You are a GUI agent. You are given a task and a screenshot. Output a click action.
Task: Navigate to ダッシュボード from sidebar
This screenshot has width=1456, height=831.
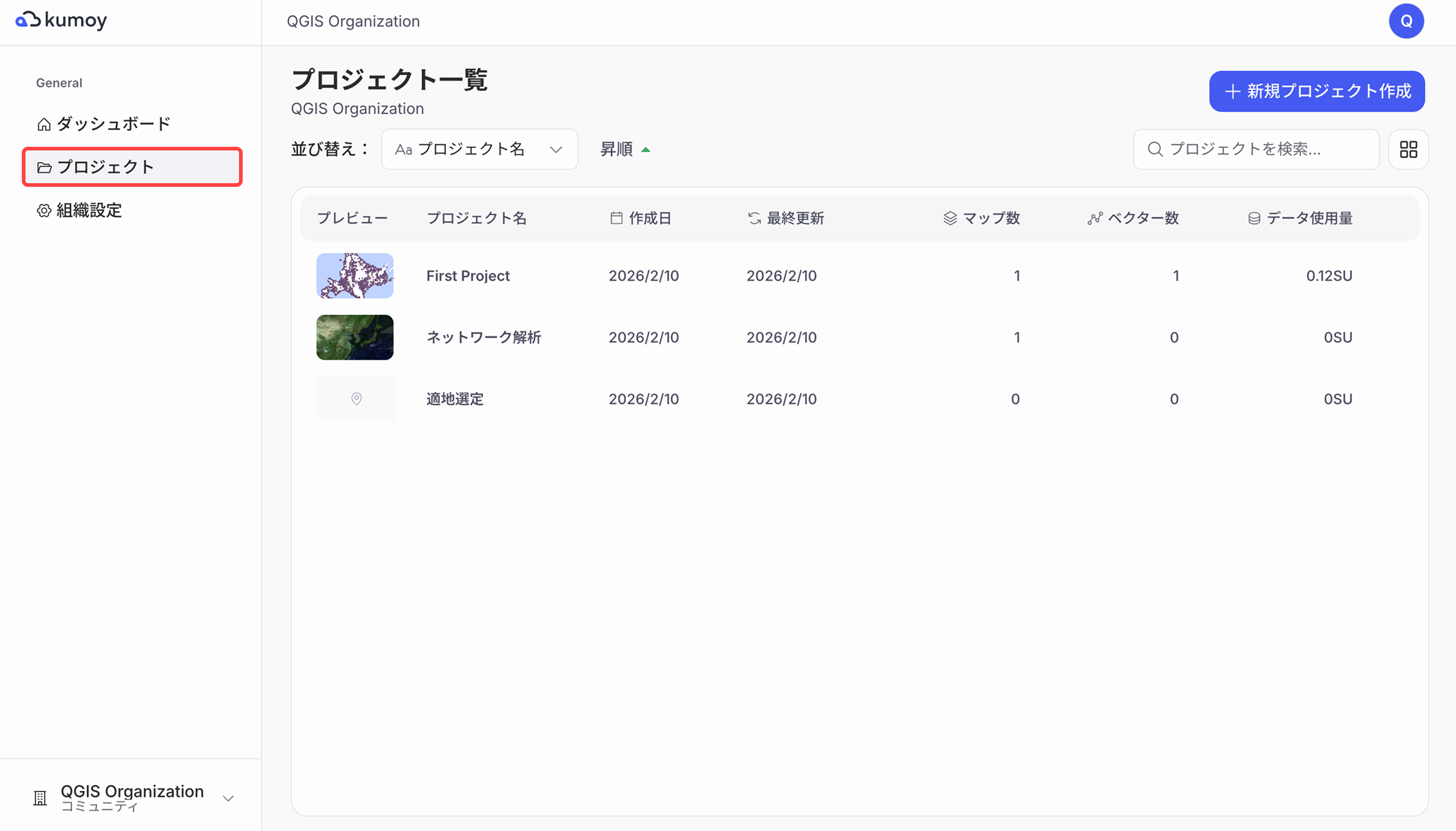[x=113, y=123]
